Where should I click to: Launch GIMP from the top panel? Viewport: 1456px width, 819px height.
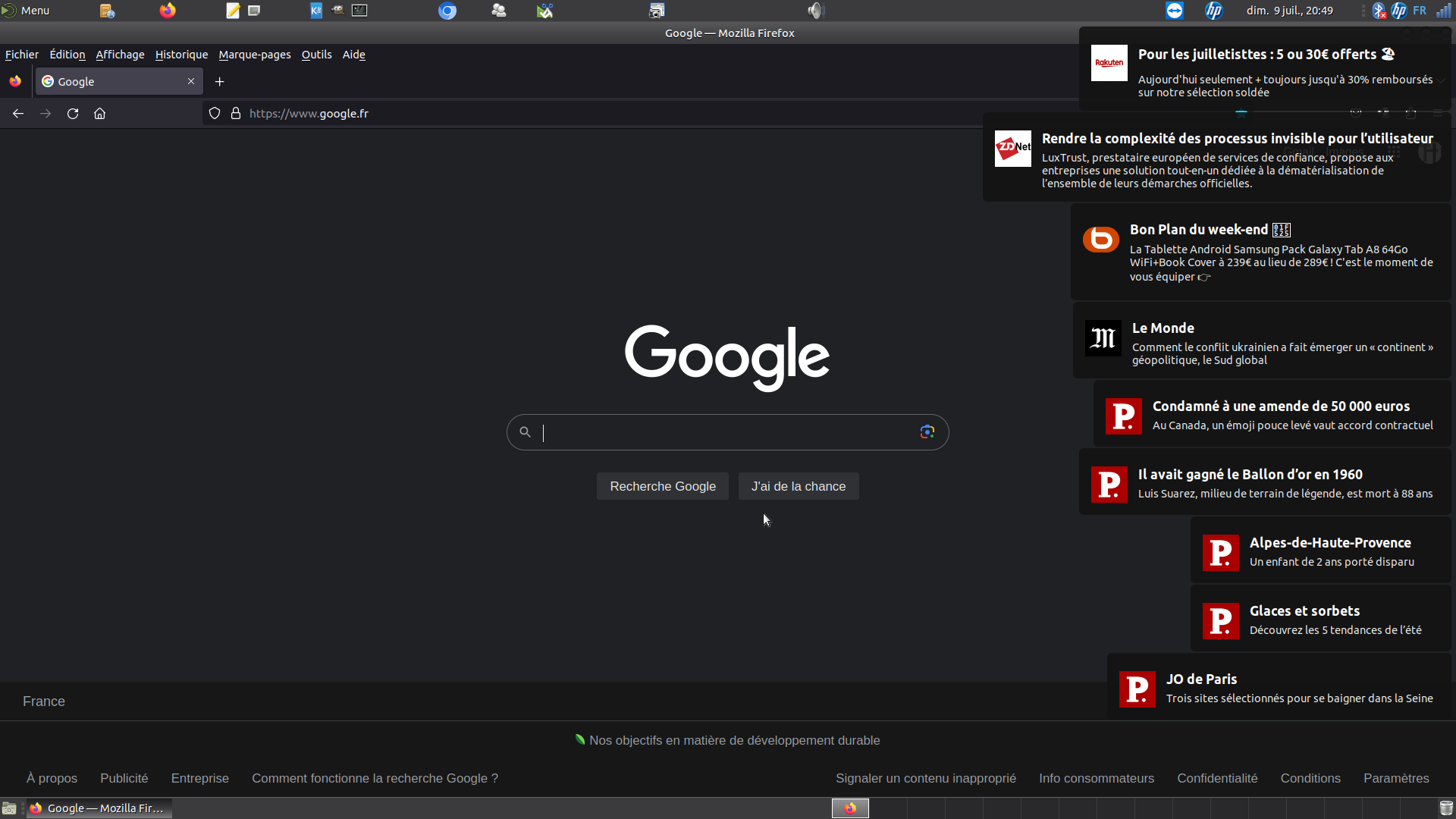337,11
